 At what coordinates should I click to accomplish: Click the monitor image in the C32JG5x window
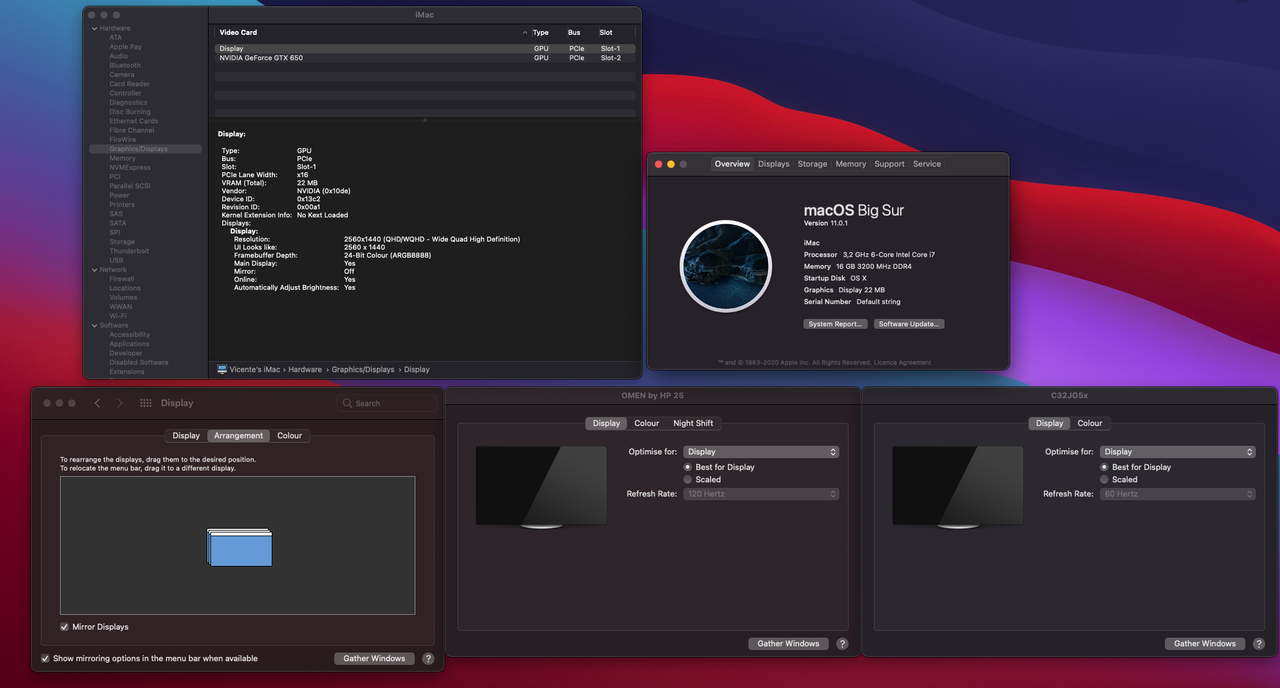pos(957,487)
